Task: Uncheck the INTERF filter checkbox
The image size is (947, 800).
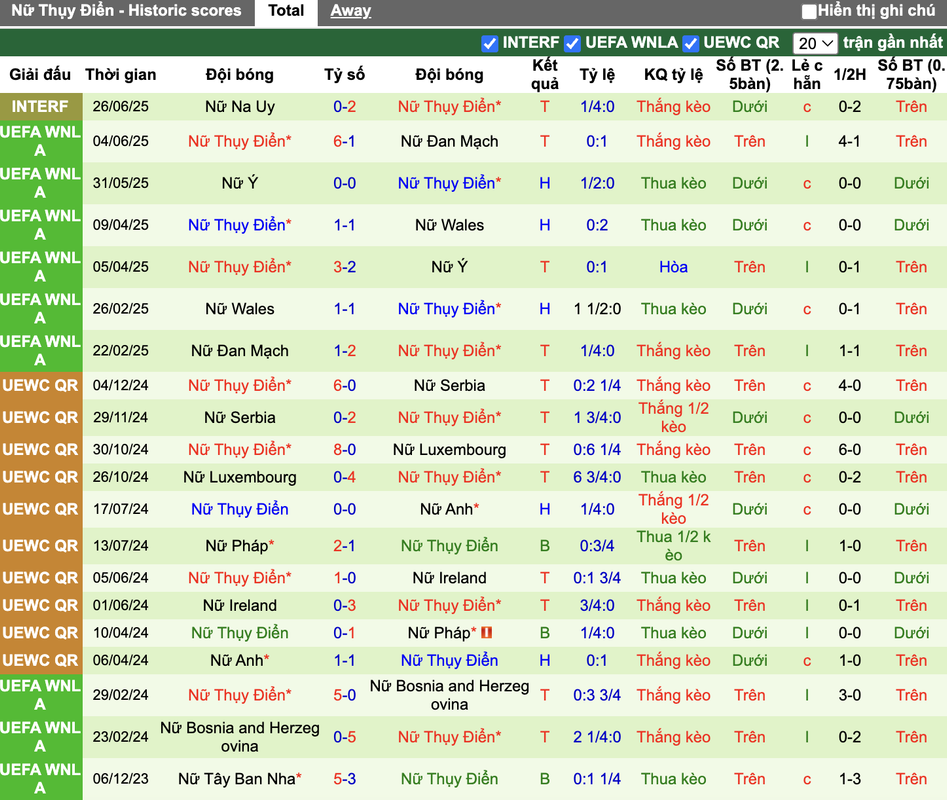Action: click(x=489, y=43)
